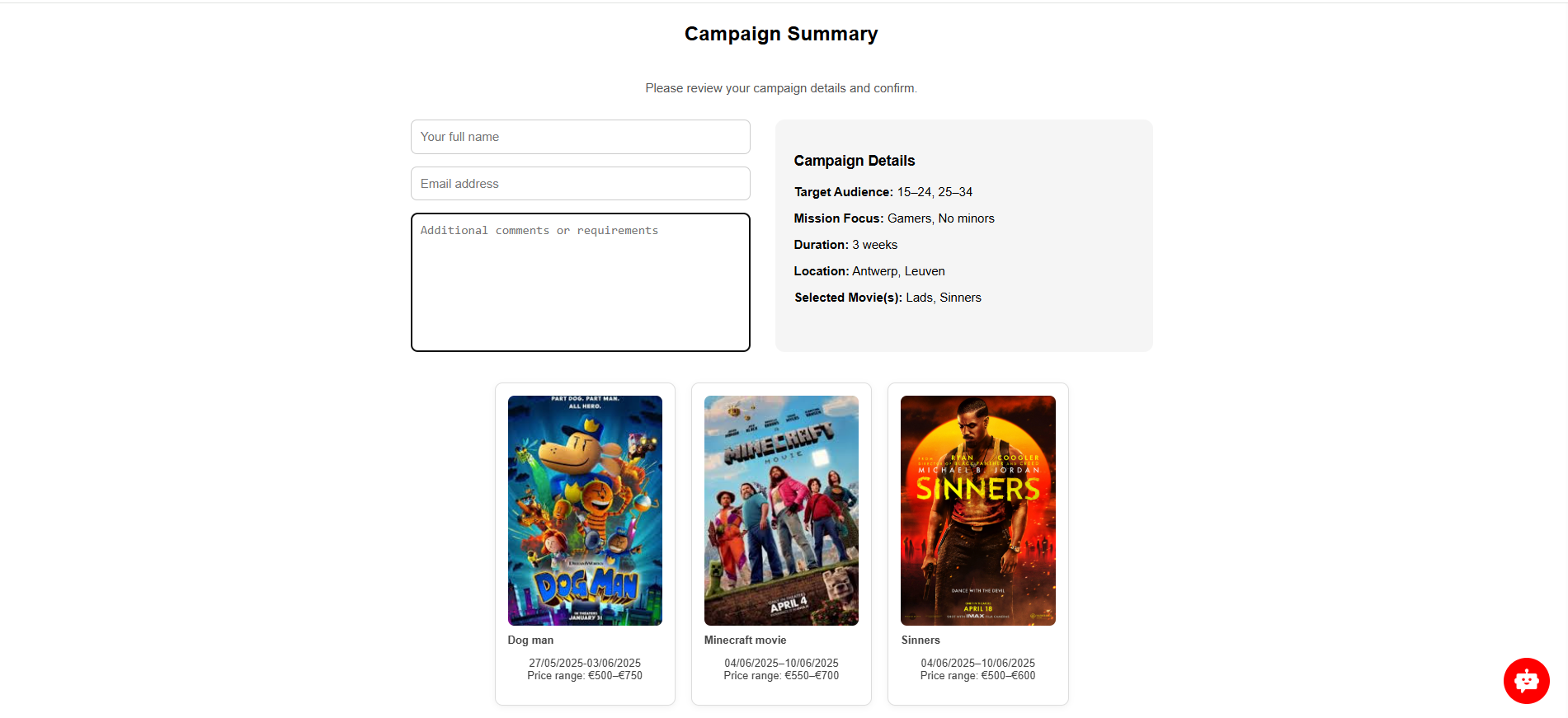Viewport: 1568px width, 718px height.
Task: Click Price range €500–€600 text
Action: click(977, 676)
